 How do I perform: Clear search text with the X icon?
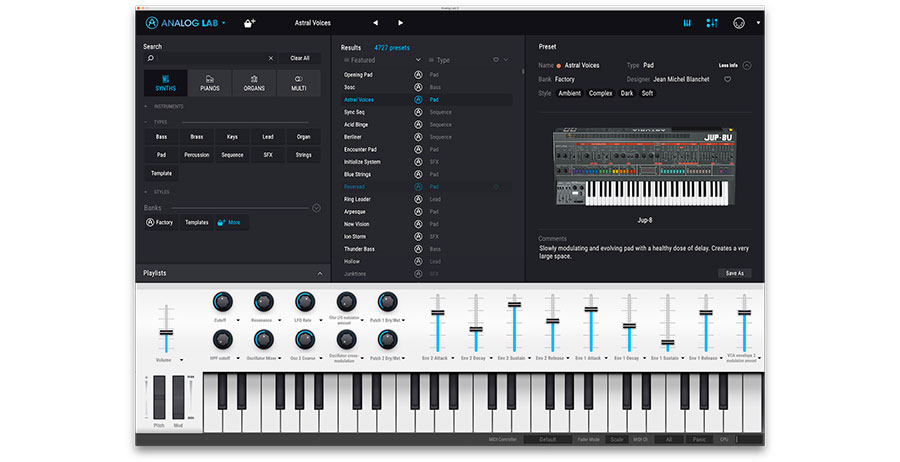[x=271, y=58]
